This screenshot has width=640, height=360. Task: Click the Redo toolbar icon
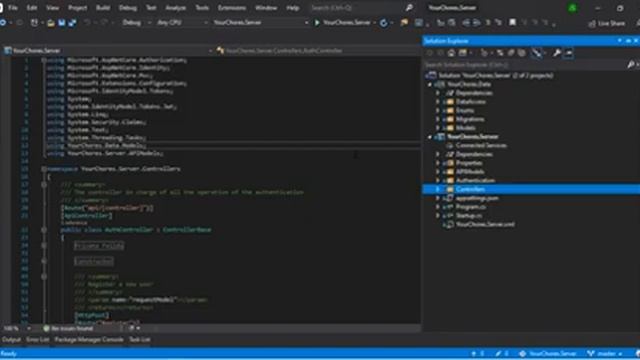point(104,23)
